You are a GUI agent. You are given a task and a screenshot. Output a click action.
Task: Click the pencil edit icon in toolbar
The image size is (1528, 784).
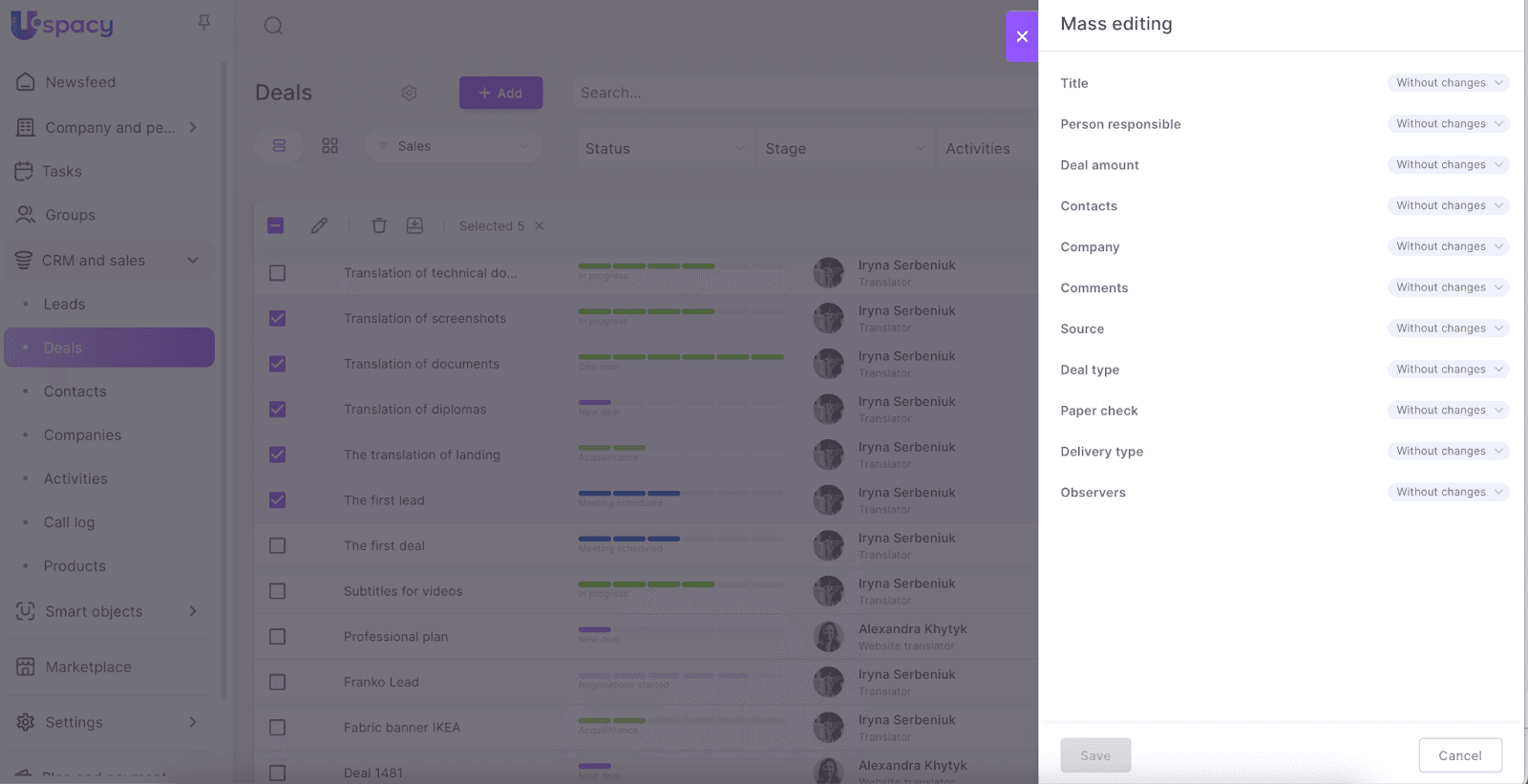tap(319, 225)
